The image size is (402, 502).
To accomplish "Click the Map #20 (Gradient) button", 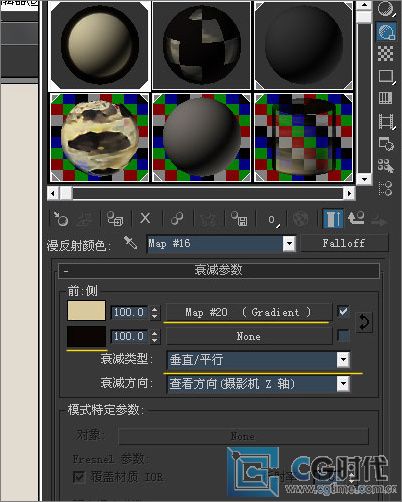I will 249,312.
